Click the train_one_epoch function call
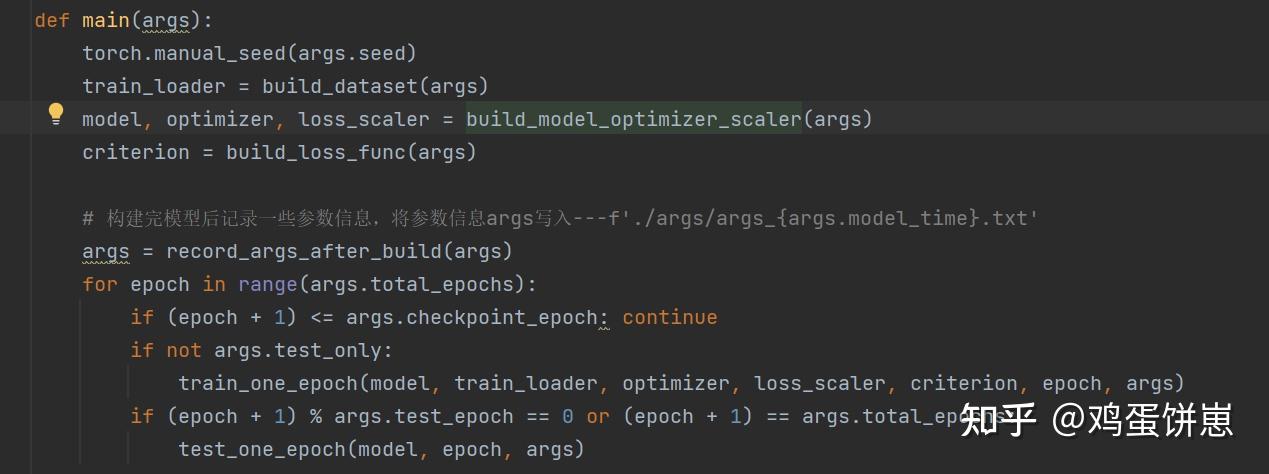This screenshot has height=474, width=1269. 267,383
